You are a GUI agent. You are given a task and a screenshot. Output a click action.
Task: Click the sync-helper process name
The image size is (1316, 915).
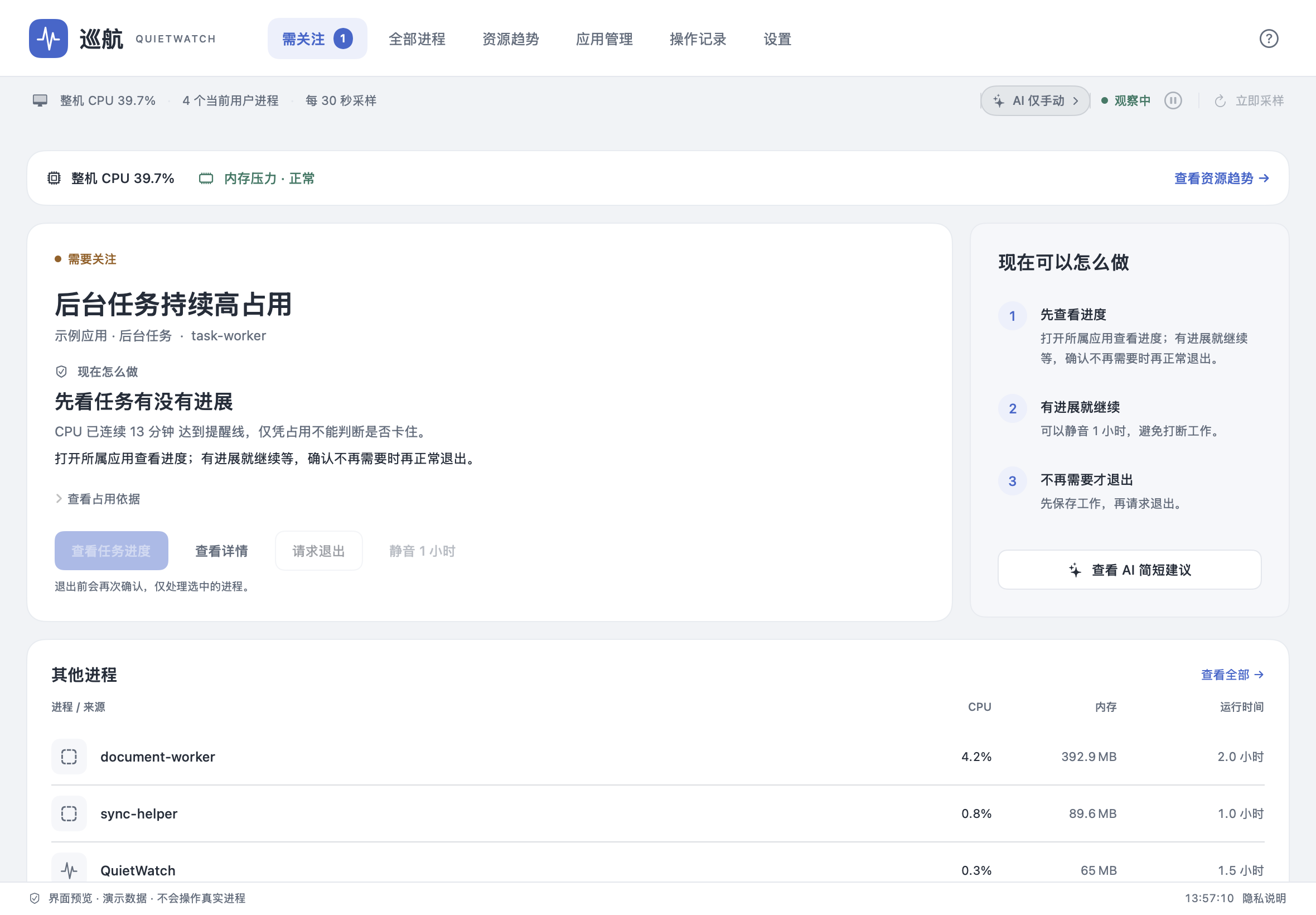(x=139, y=813)
